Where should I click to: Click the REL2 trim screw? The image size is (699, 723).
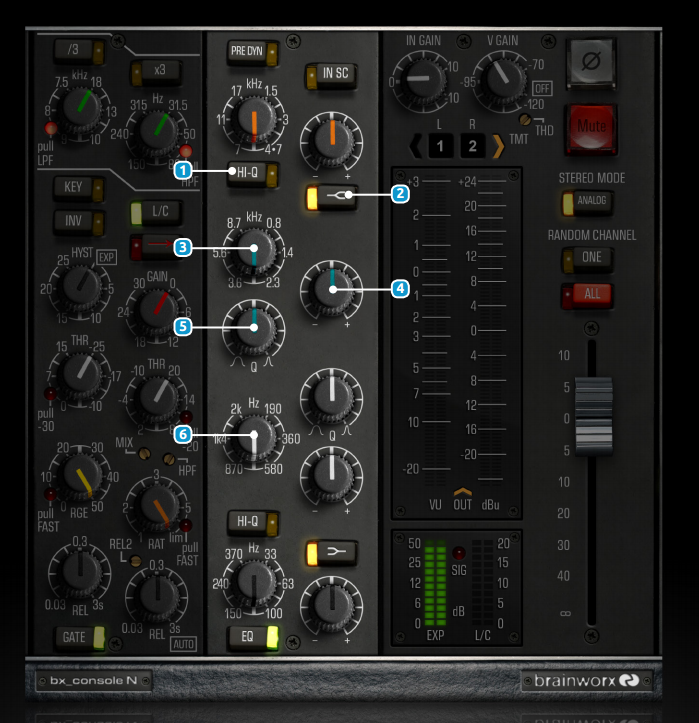coord(136,561)
